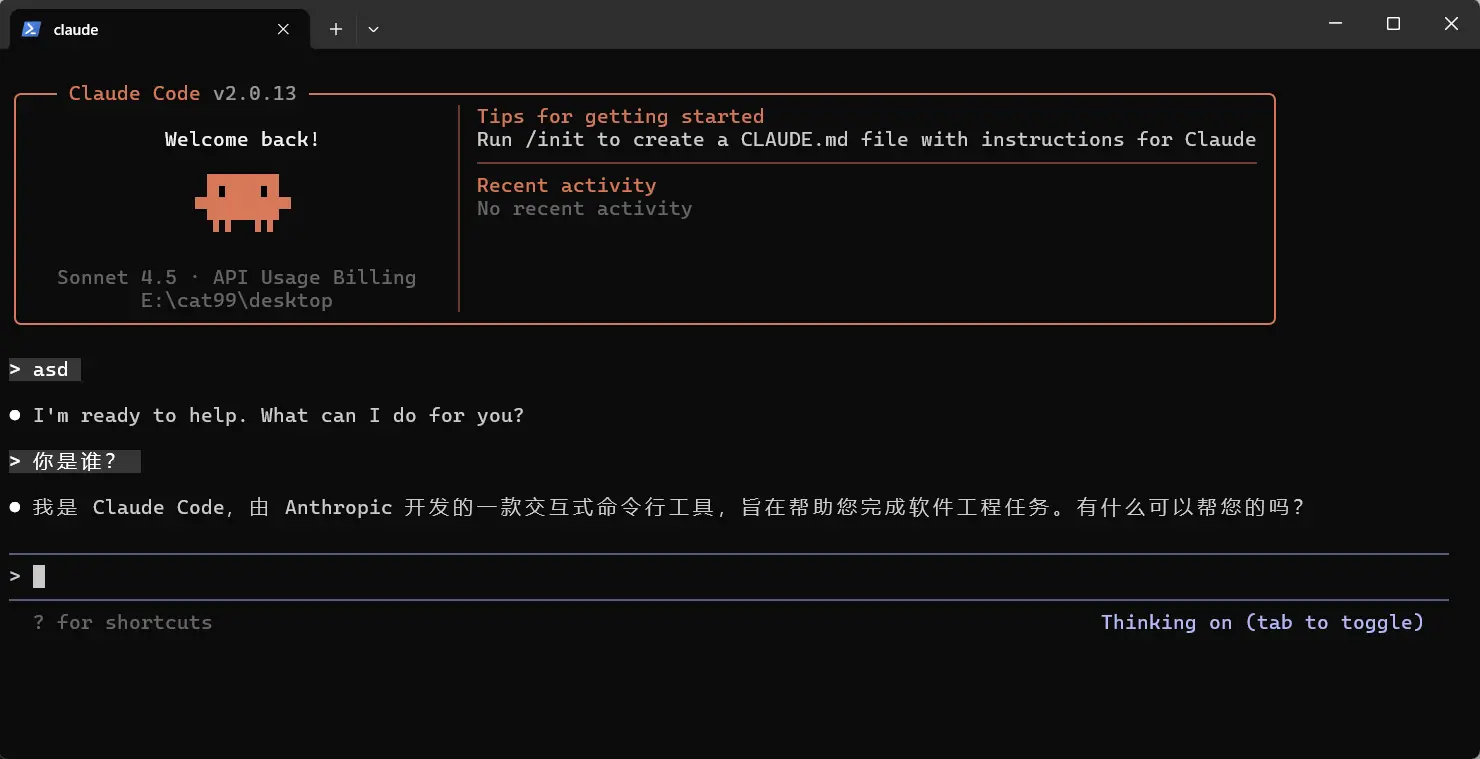Screen dimensions: 1480x759
Task: Click the PowerShell icon in the claude tab
Action: [31, 29]
